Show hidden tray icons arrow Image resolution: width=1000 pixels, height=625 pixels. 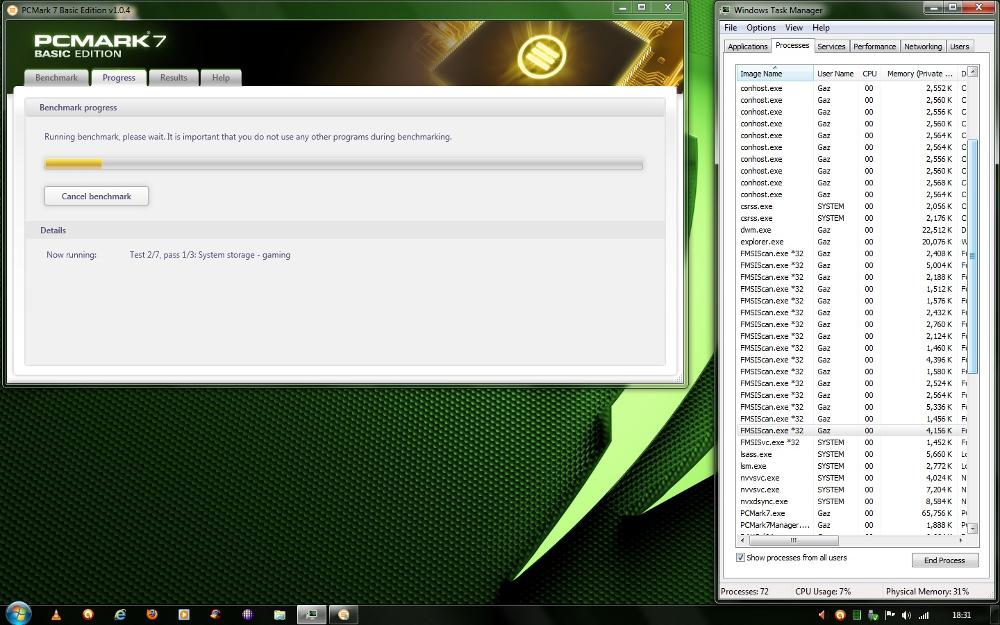821,615
